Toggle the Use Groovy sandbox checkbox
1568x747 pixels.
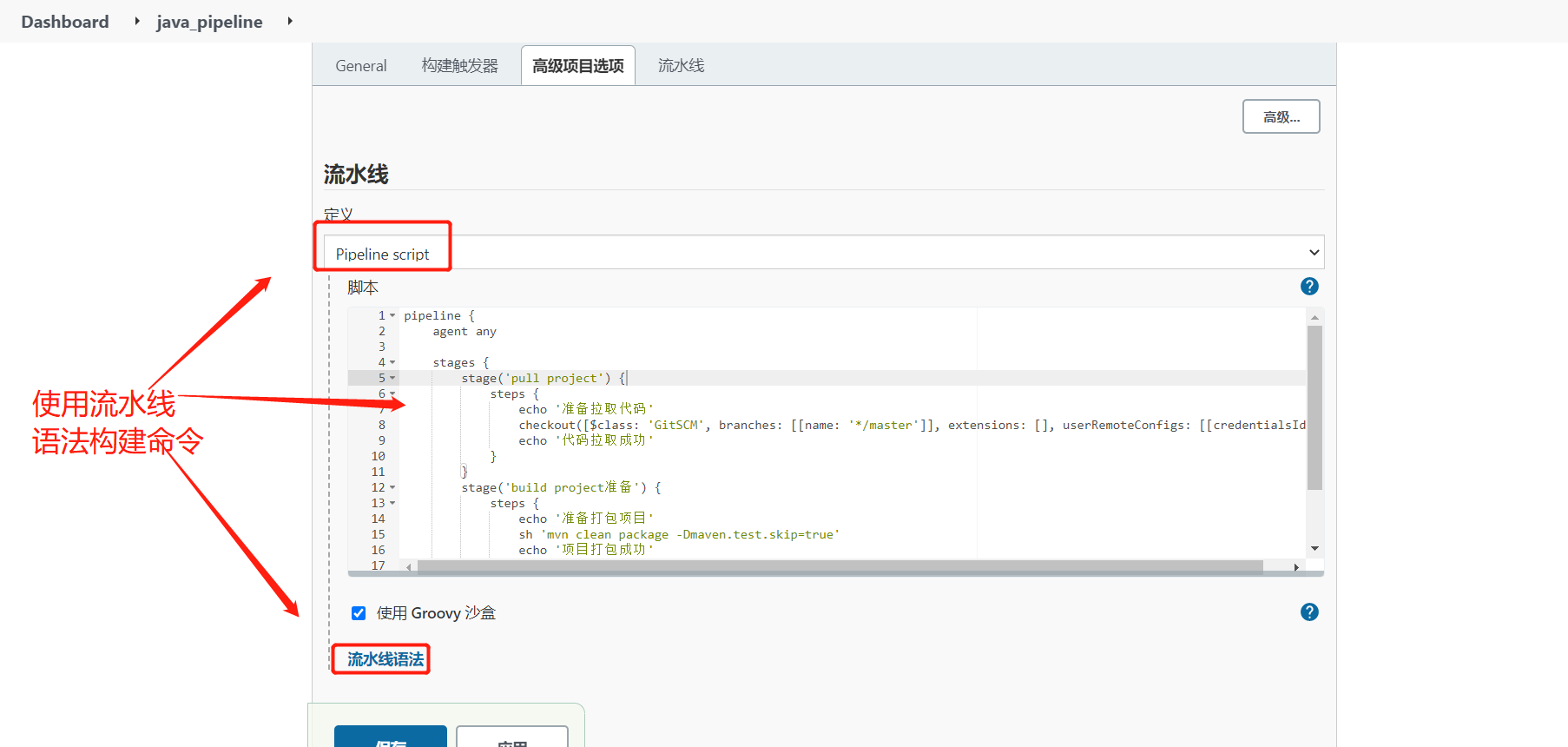359,613
